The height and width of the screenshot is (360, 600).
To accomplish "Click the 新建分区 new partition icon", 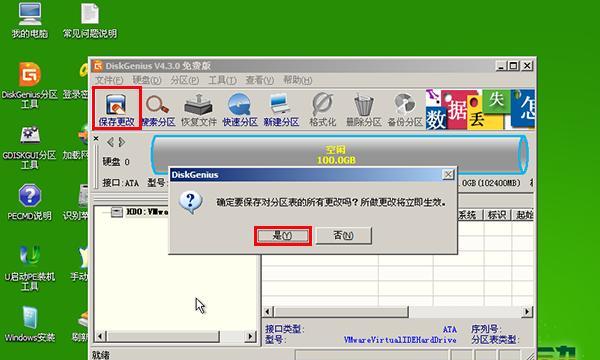I will [x=281, y=110].
